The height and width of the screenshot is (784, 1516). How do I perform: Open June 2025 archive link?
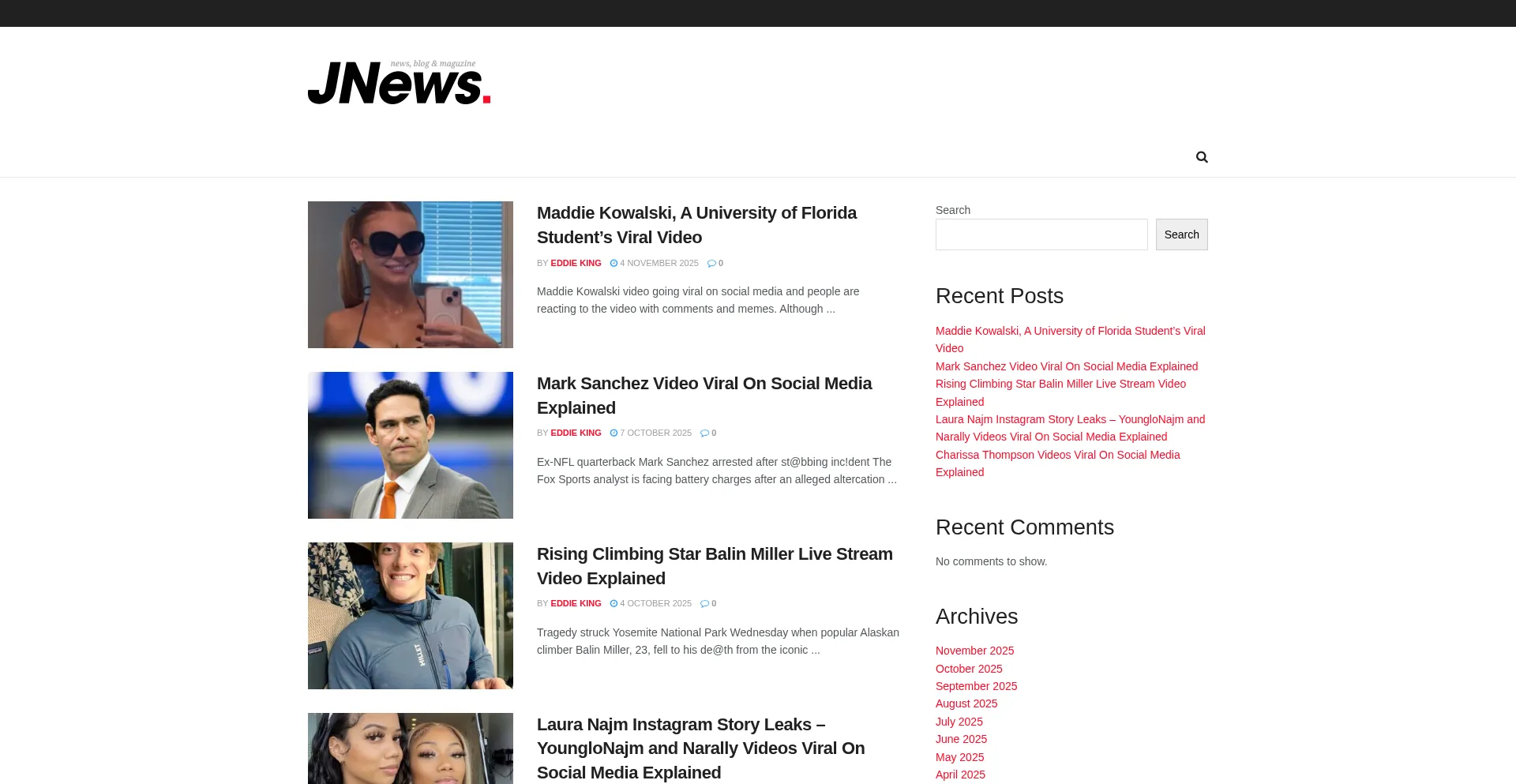[x=961, y=739]
